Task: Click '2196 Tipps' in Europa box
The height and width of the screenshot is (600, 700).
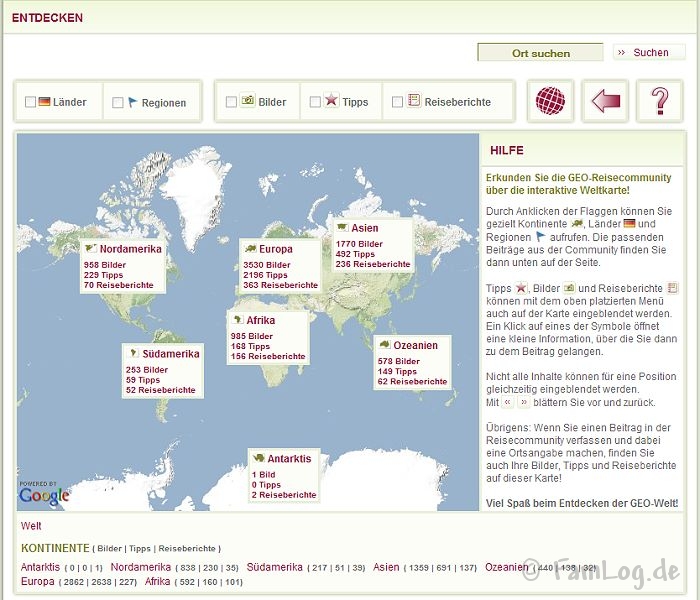Action: (265, 275)
